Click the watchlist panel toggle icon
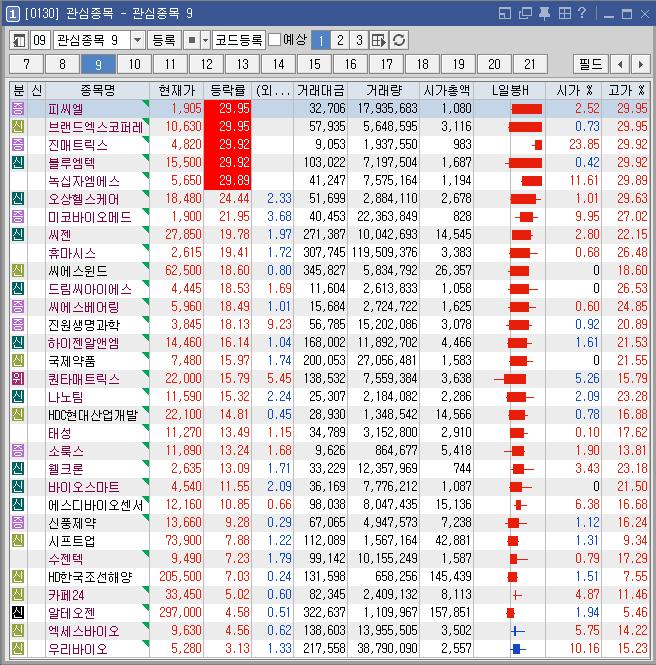This screenshot has width=656, height=665. pyautogui.click(x=19, y=40)
